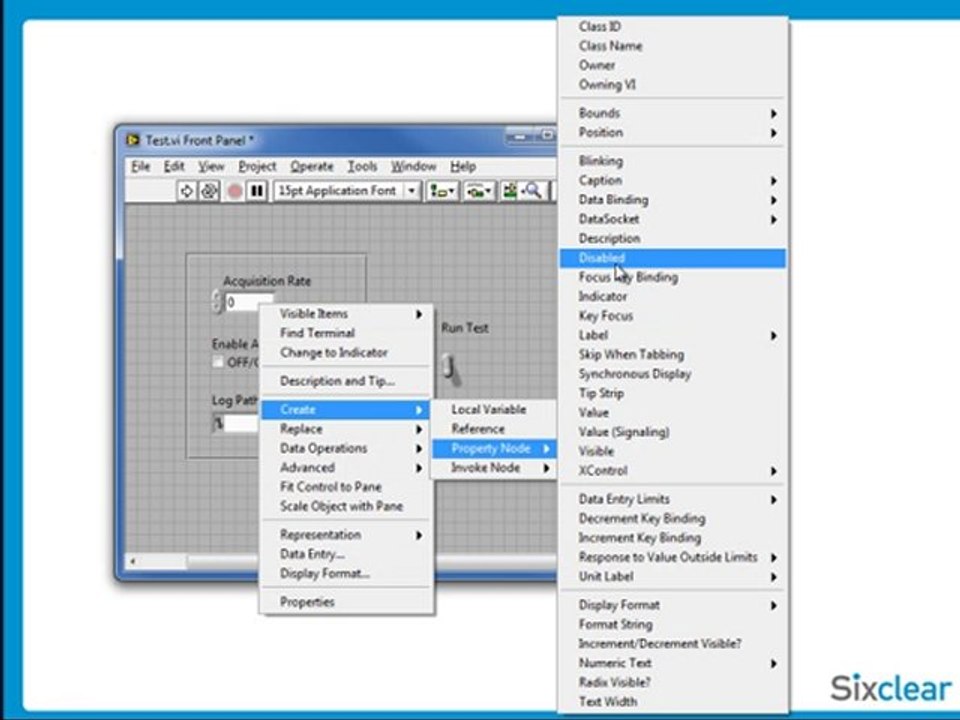This screenshot has width=960, height=720.
Task: Expand the Caption property submenu
Action: click(673, 180)
